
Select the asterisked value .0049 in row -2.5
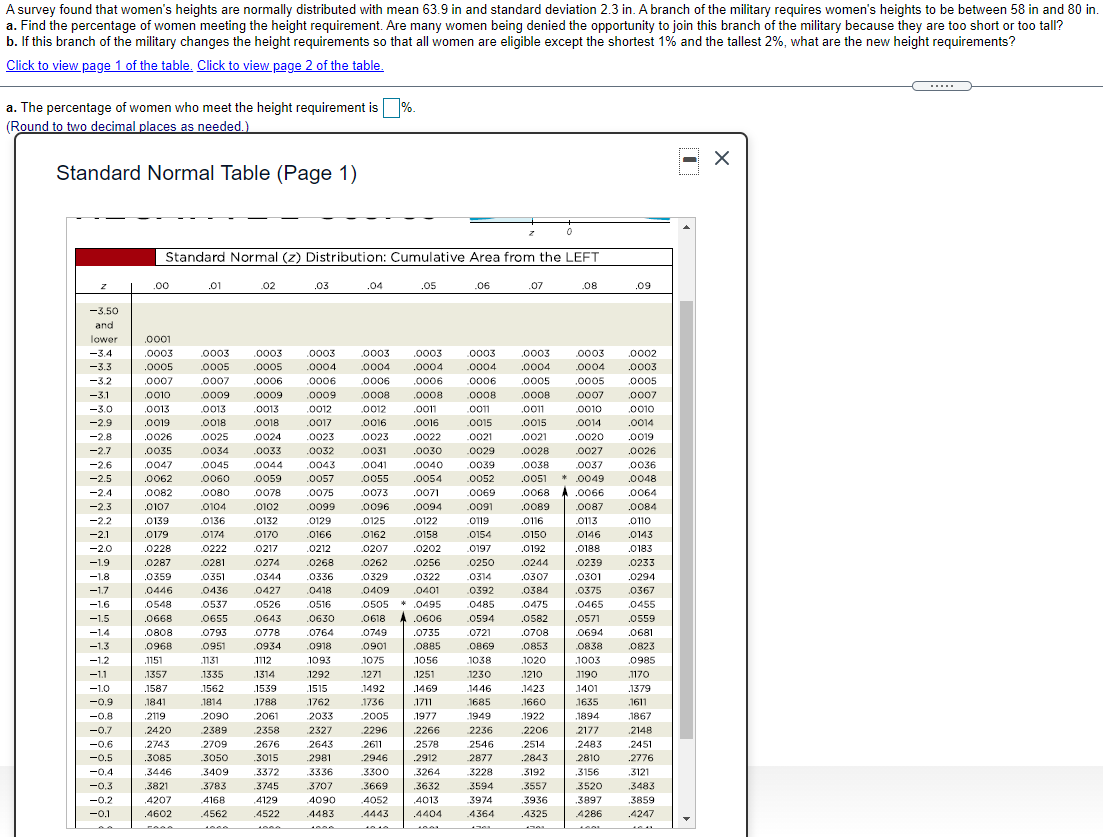click(x=590, y=479)
